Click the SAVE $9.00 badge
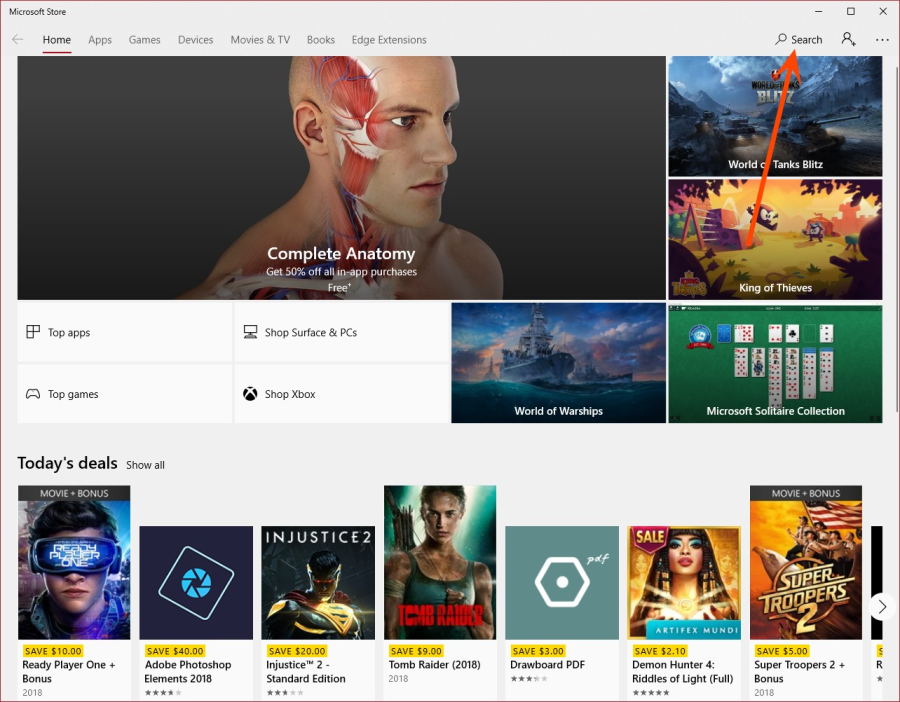This screenshot has height=702, width=900. point(416,651)
